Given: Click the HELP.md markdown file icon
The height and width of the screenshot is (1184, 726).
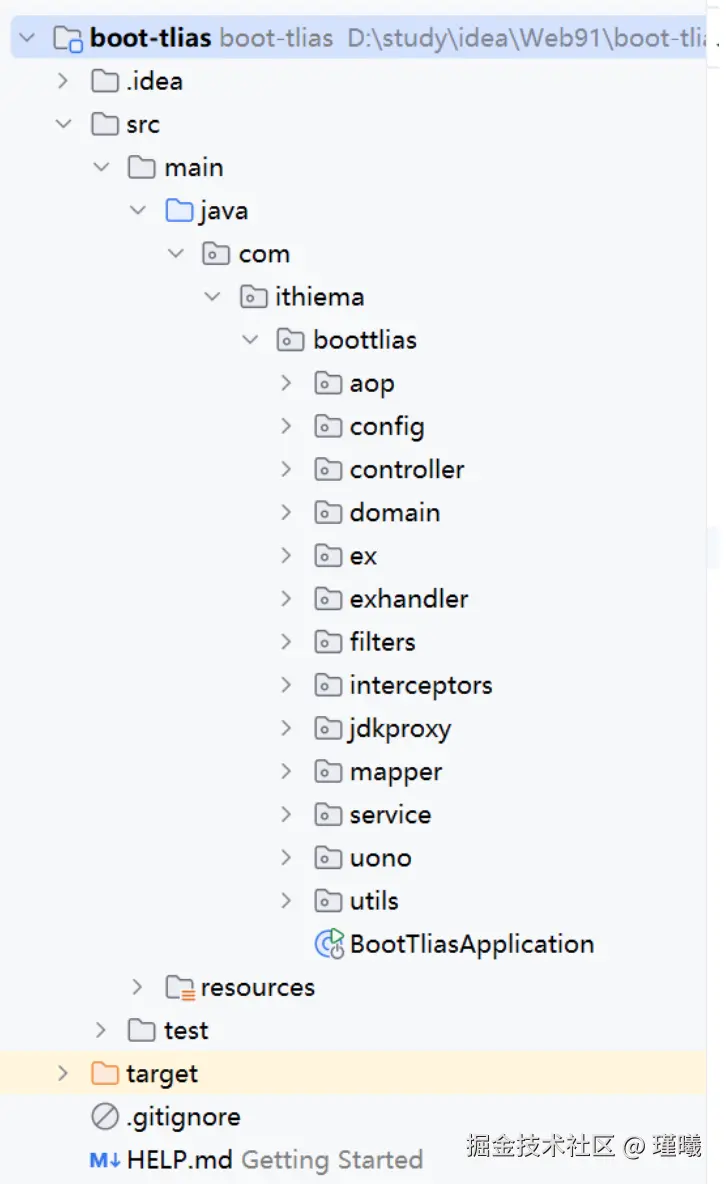Looking at the screenshot, I should click(105, 1160).
